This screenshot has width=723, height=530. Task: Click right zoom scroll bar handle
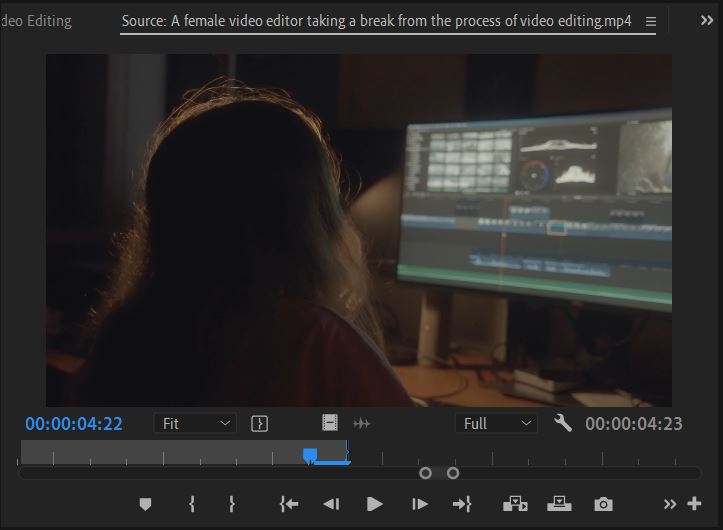coord(453,473)
